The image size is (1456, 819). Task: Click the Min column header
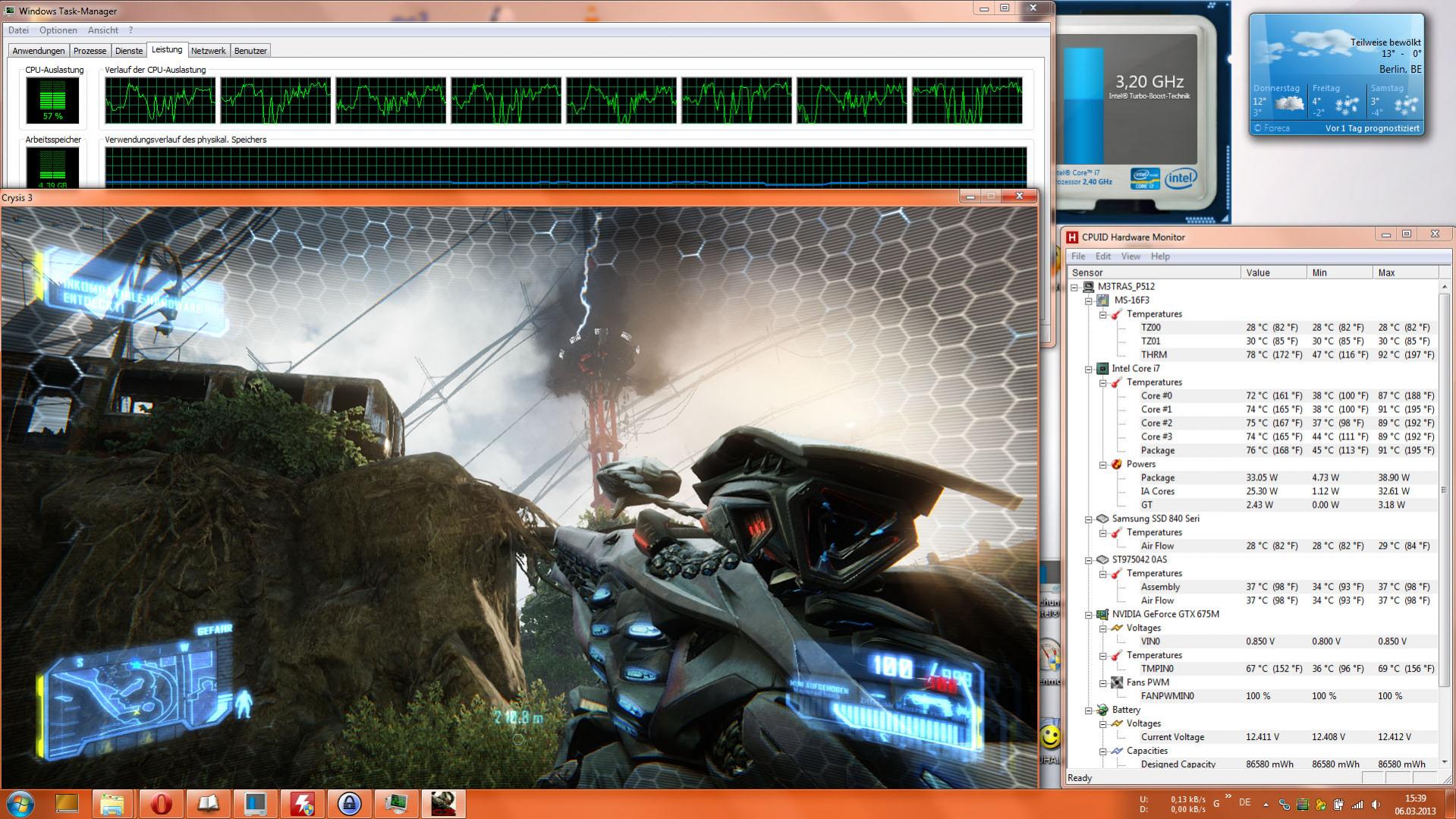pos(1340,272)
